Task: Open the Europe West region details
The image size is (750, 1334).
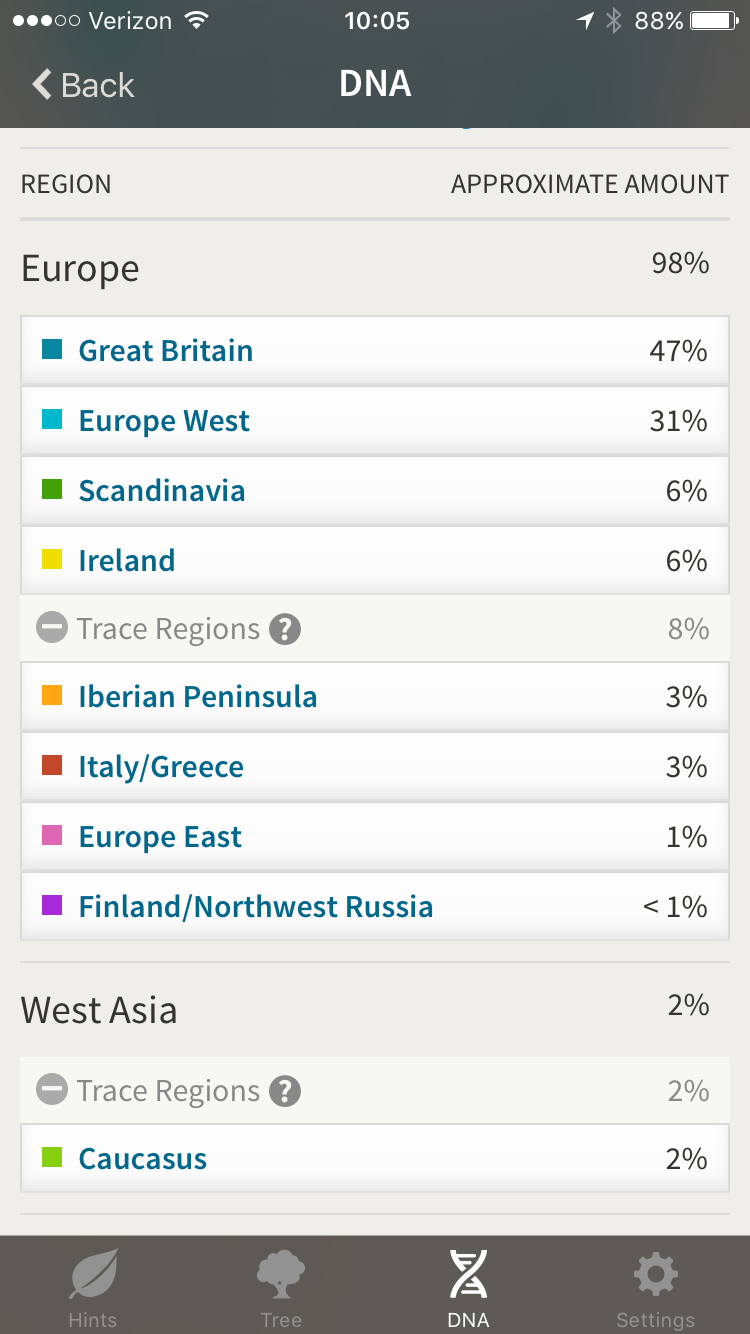Action: pos(164,421)
